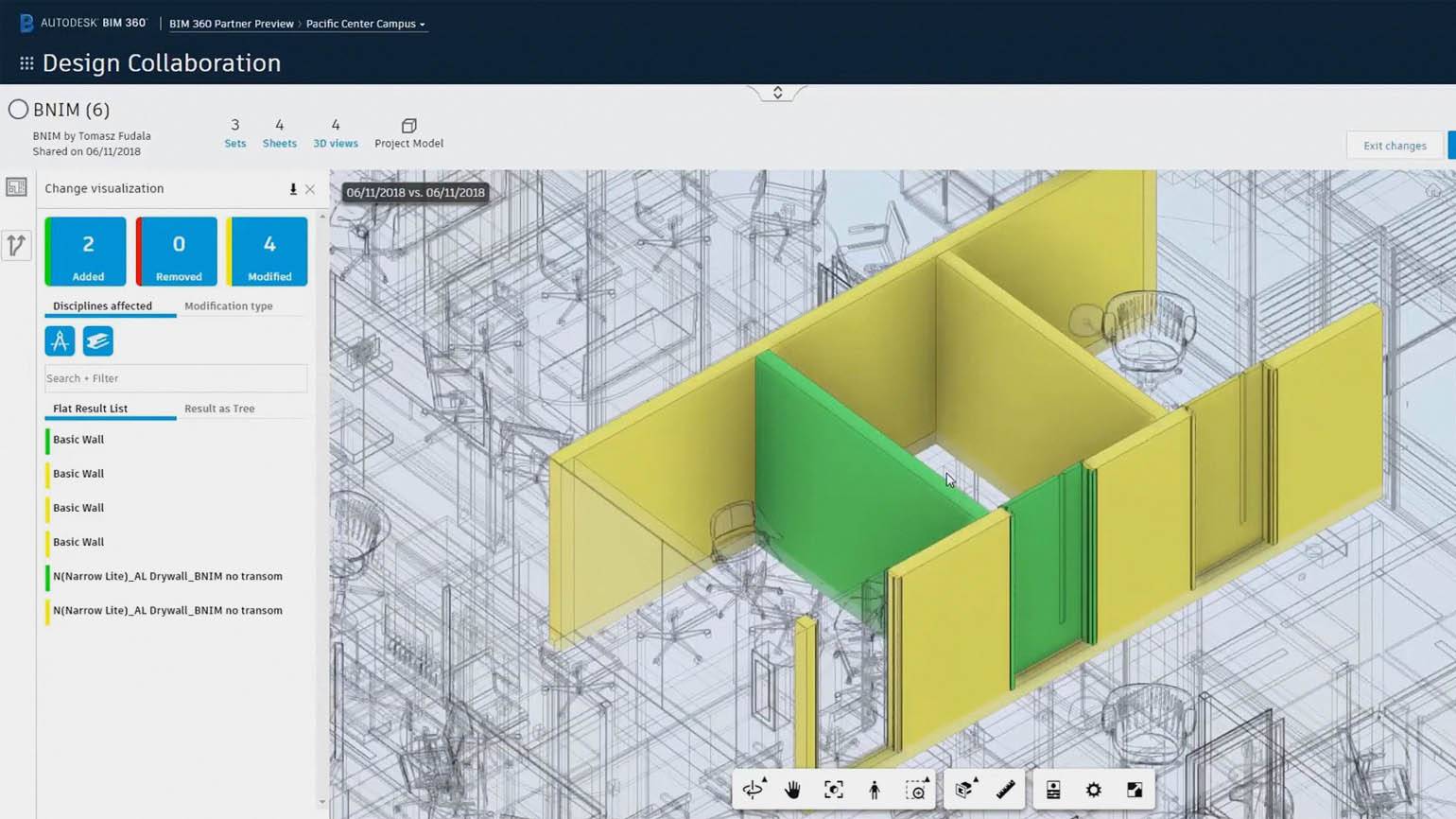The width and height of the screenshot is (1456, 819).
Task: Toggle the Structure discipline filter
Action: (x=97, y=340)
